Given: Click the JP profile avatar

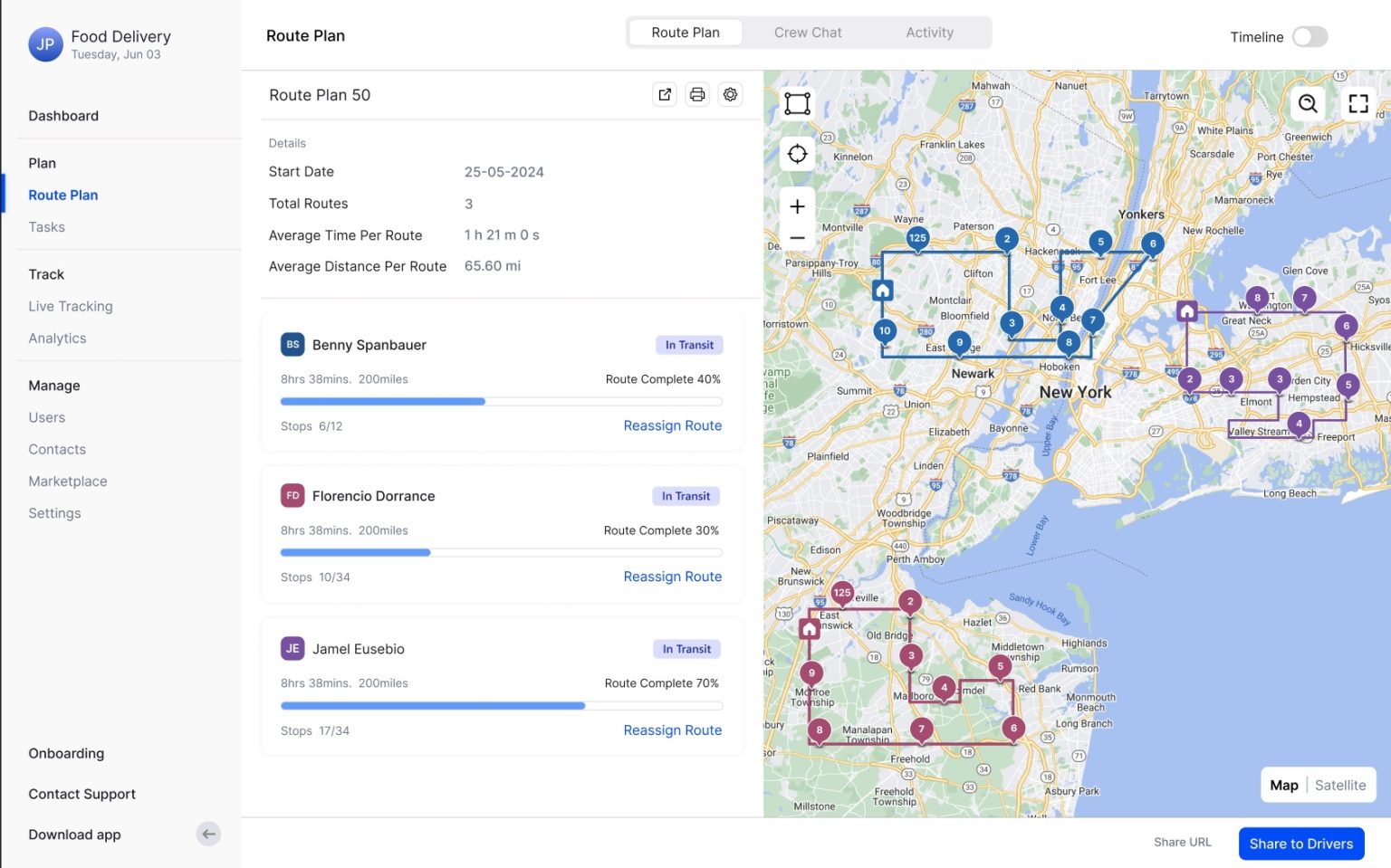Looking at the screenshot, I should 45,44.
